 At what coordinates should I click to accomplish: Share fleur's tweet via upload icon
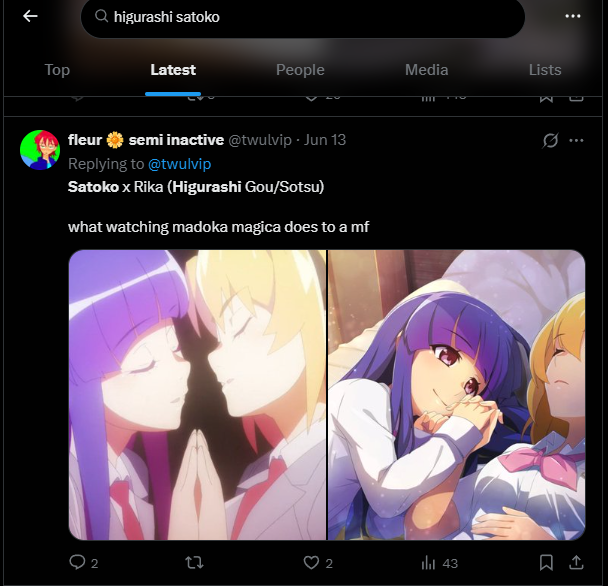(577, 562)
